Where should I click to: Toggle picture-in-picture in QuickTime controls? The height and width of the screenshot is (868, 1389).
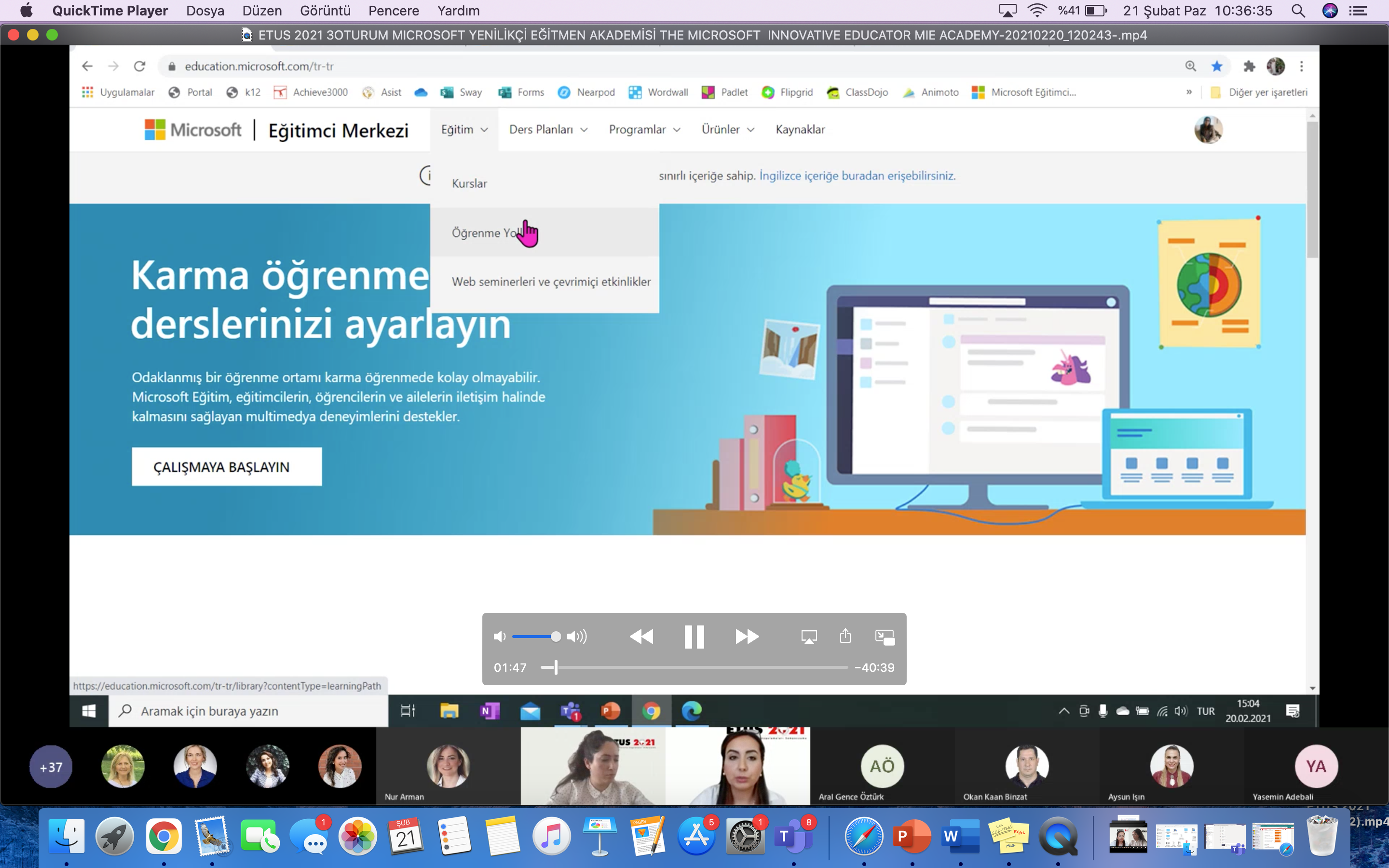coord(885,637)
